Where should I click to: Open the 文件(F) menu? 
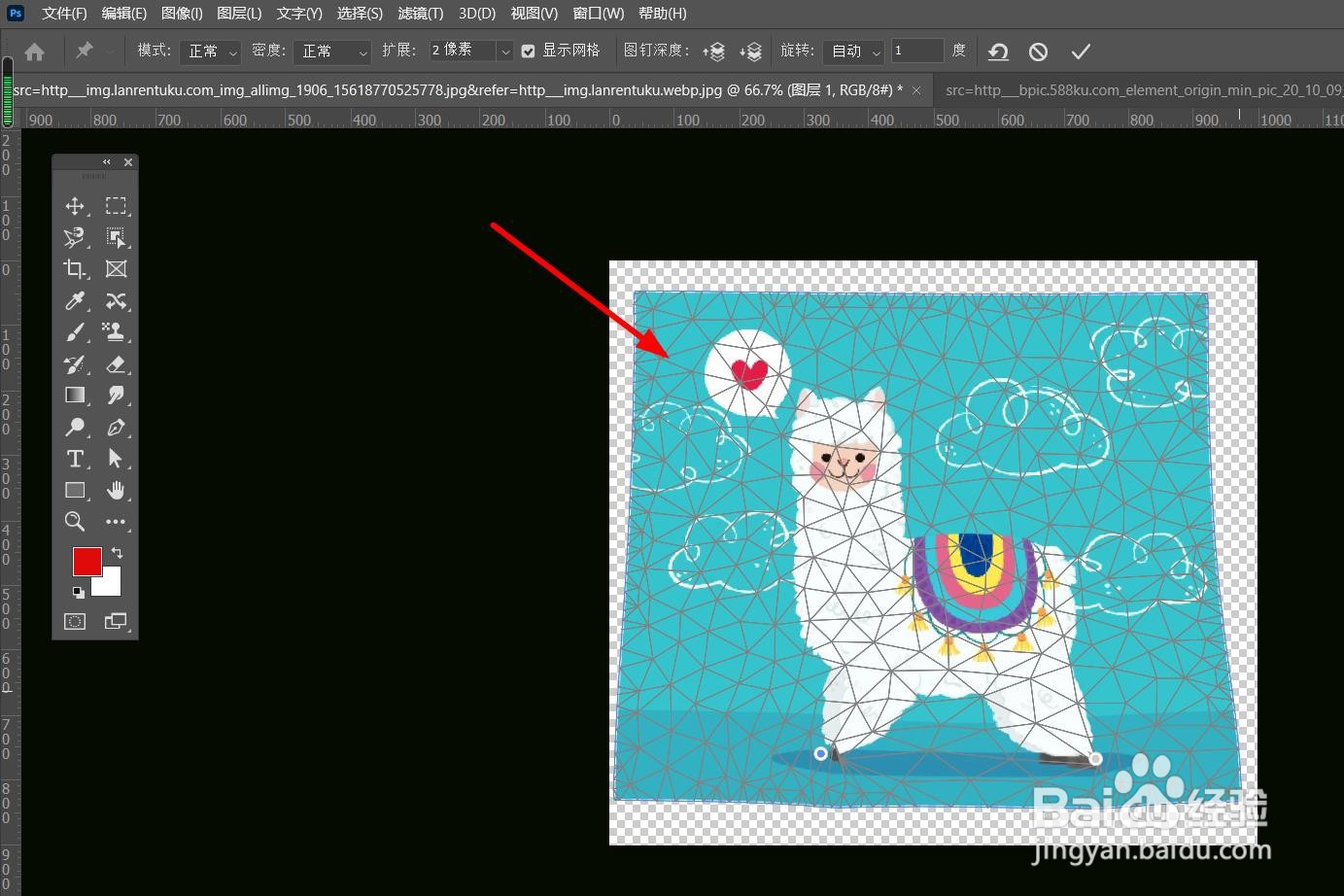pos(64,13)
